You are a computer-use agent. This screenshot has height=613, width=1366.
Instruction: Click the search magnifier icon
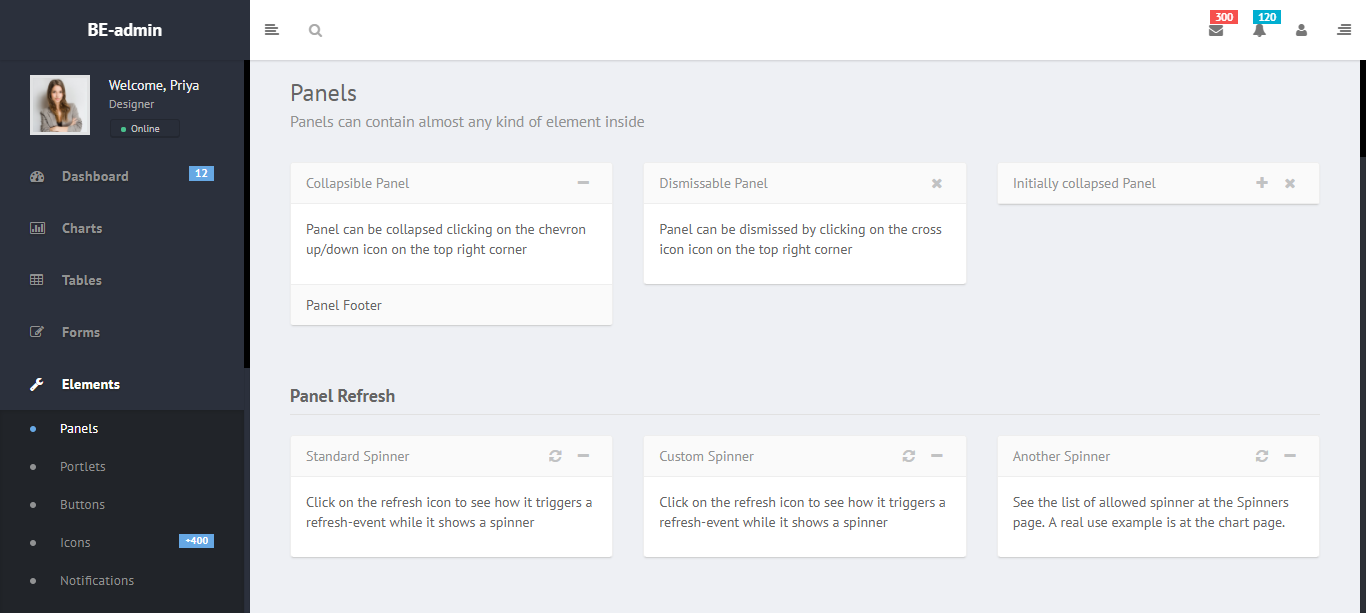[315, 30]
